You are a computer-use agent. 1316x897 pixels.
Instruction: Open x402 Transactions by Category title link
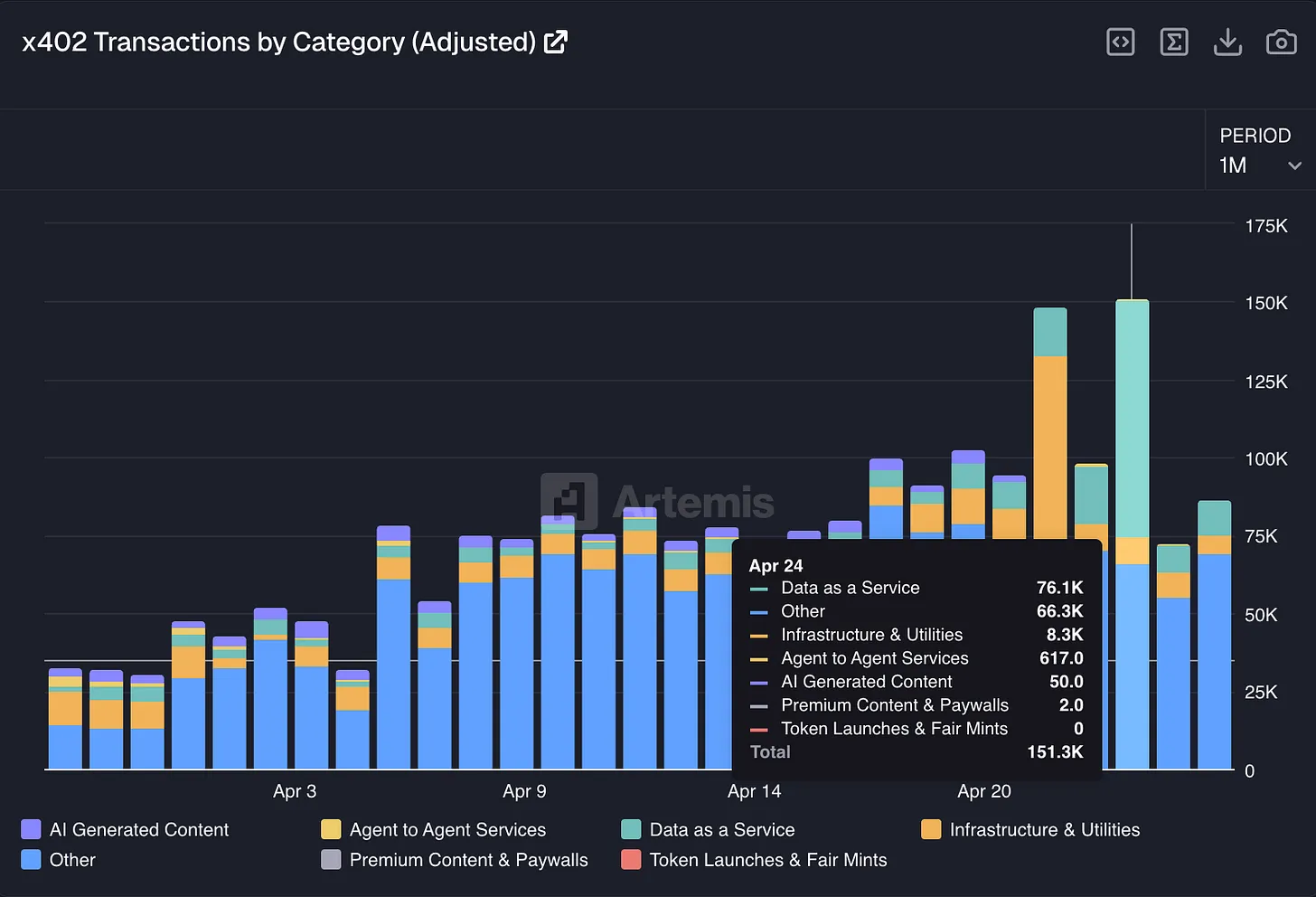pos(278,42)
